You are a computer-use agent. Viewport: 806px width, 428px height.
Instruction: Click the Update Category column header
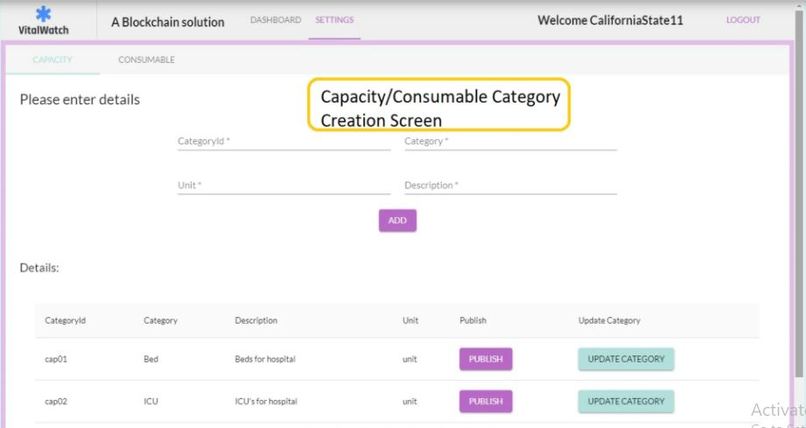click(x=609, y=321)
